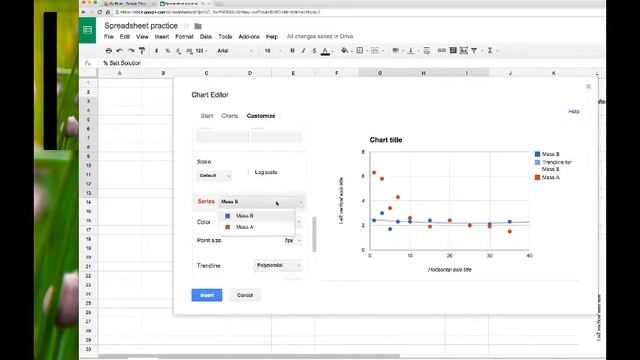Click the Chart Editor panel scrollbar
Screen dimensions: 640x360
314,234
